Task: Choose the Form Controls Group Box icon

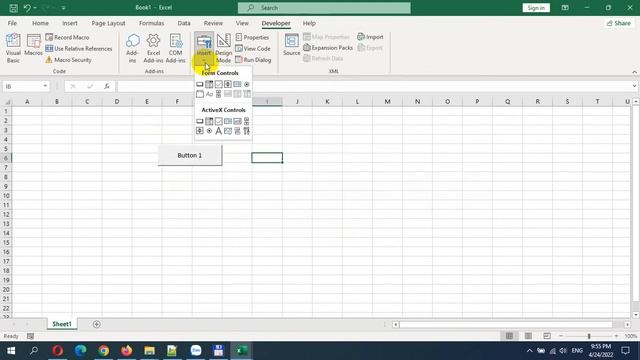Action: (200, 94)
